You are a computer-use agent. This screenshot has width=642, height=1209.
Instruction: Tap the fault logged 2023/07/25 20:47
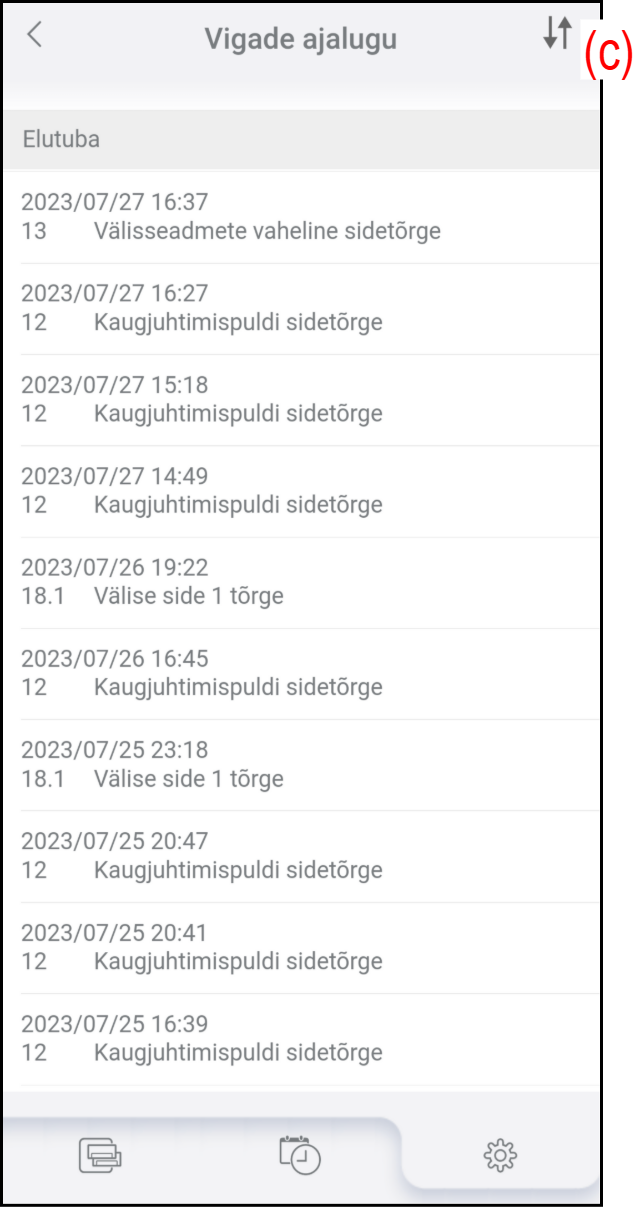(300, 855)
